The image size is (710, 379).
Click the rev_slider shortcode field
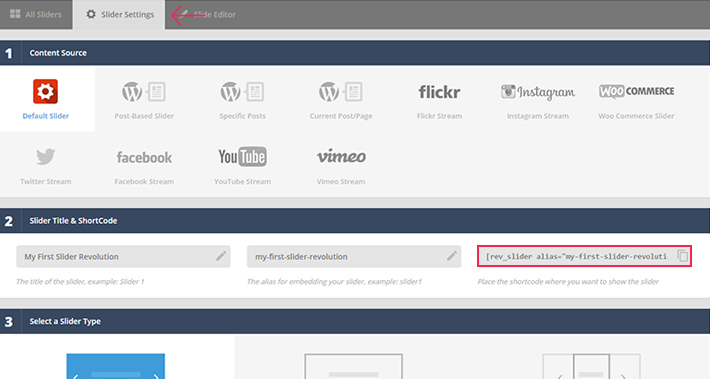point(584,256)
